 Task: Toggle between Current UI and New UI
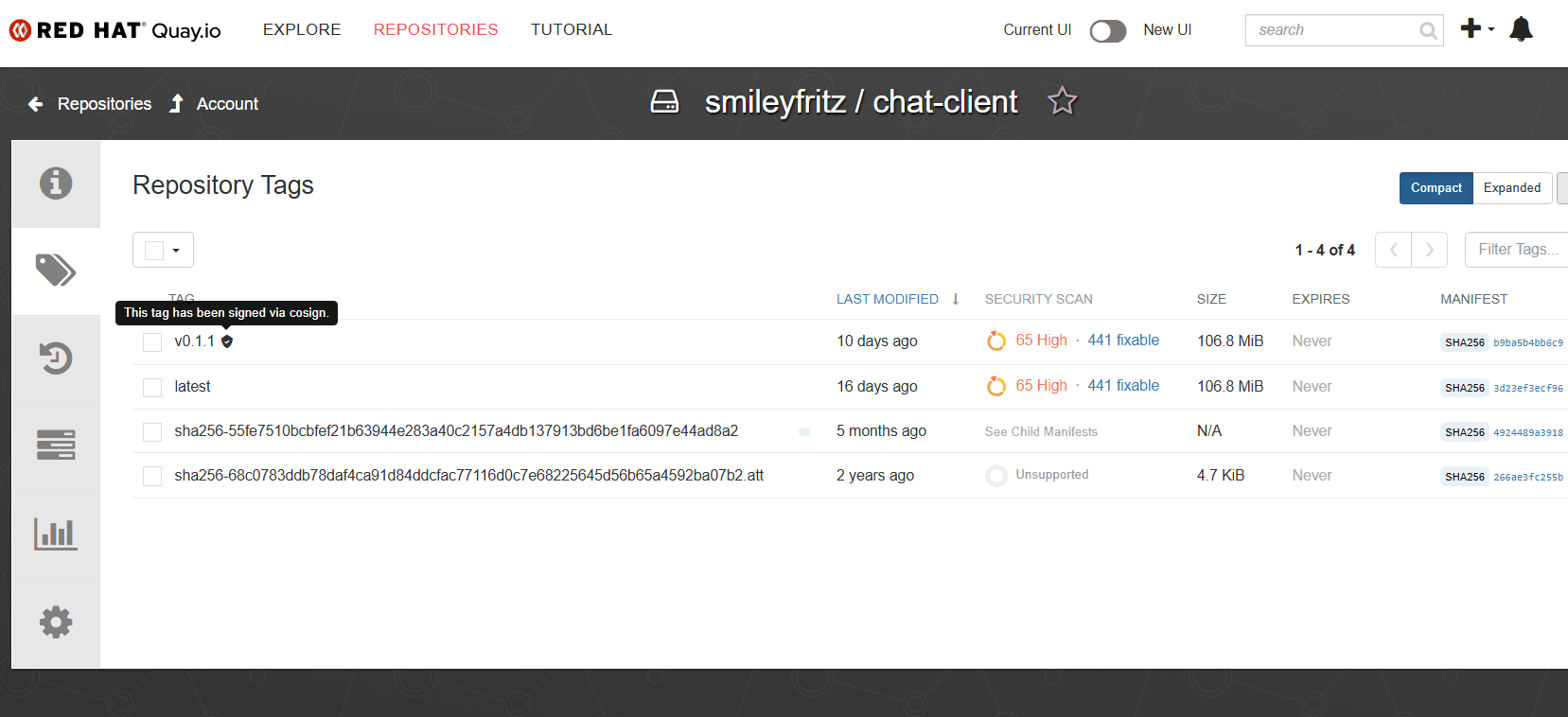(1108, 31)
